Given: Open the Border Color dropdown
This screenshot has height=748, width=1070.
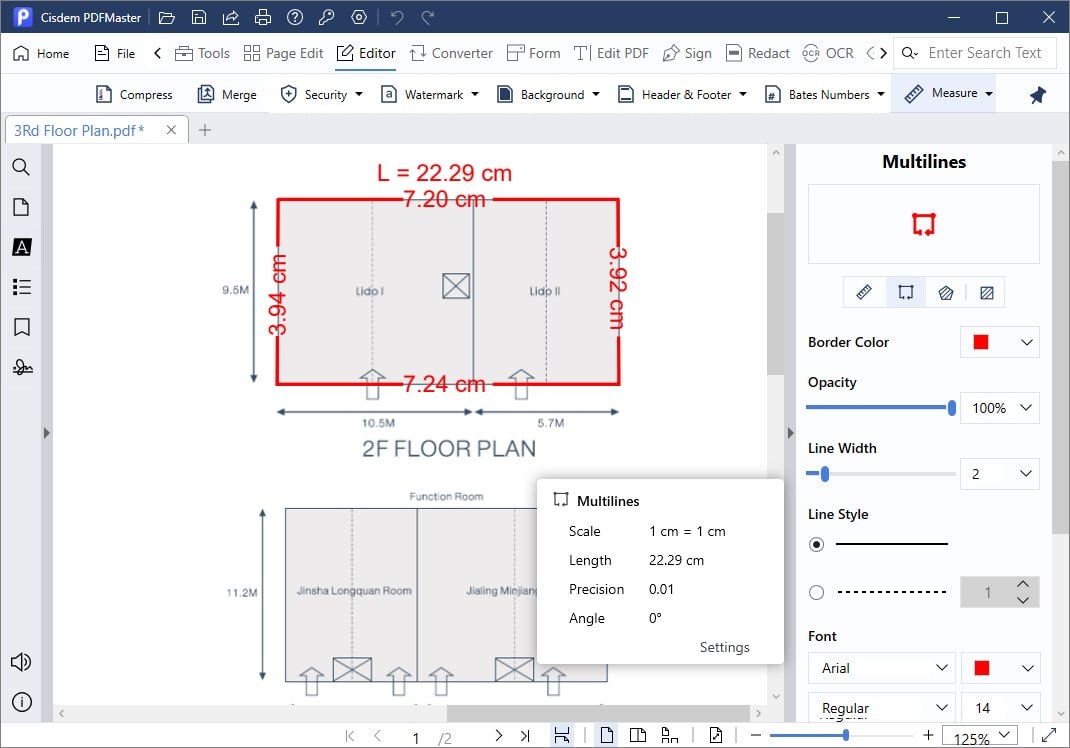Looking at the screenshot, I should pos(999,342).
